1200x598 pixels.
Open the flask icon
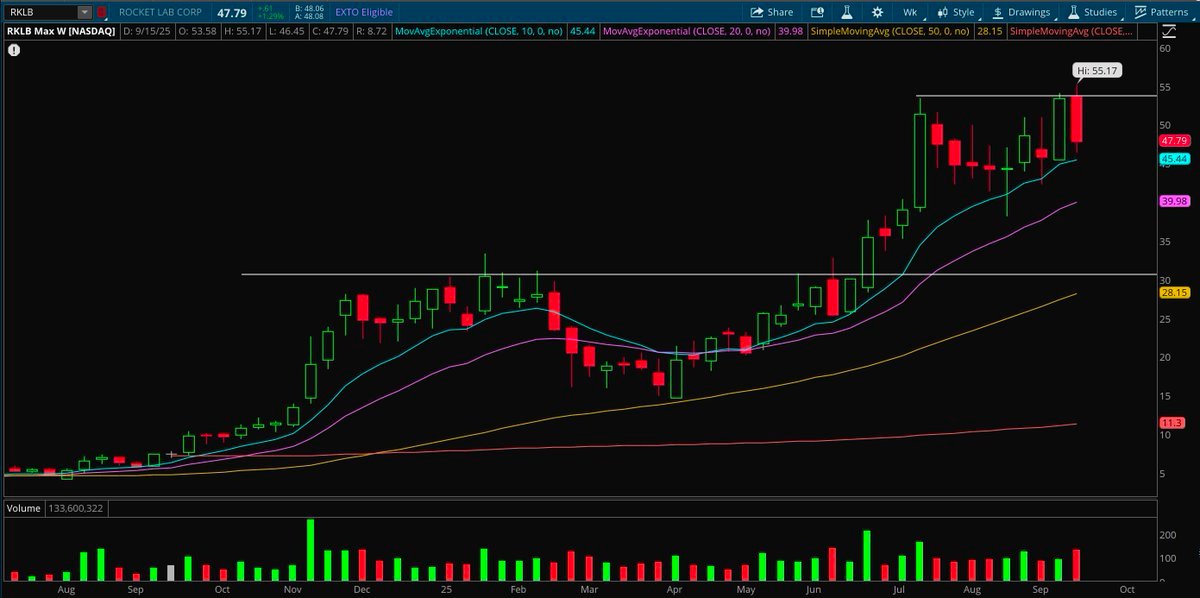(846, 12)
